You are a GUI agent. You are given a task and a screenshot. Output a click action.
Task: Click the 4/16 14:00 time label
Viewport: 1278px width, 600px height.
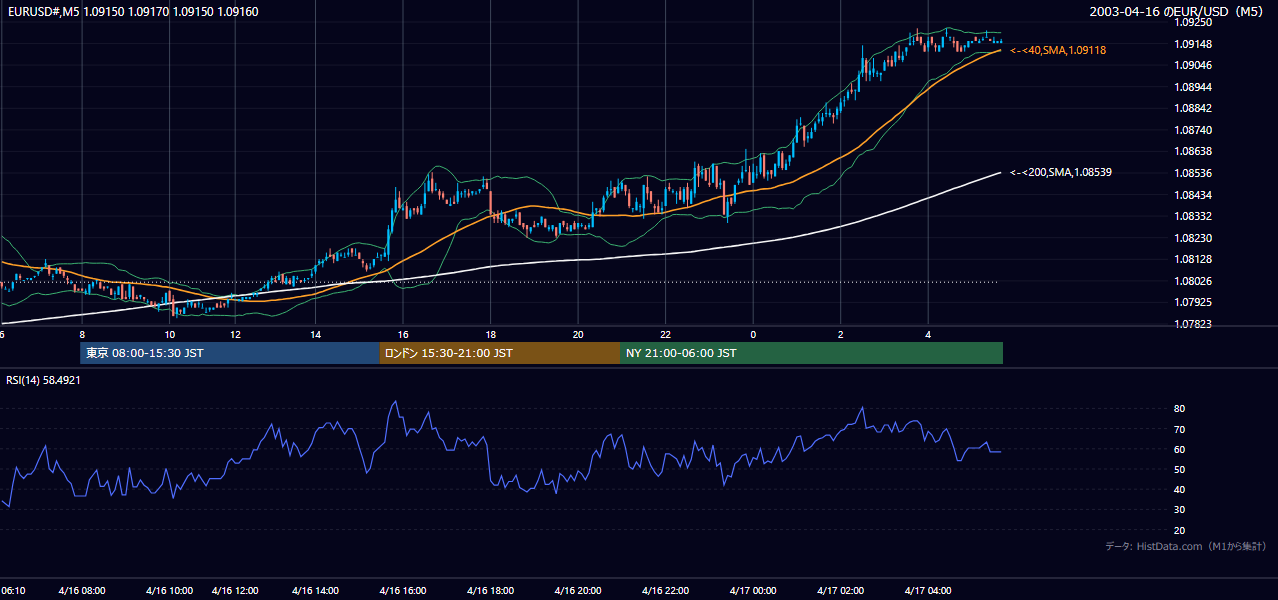tap(314, 590)
